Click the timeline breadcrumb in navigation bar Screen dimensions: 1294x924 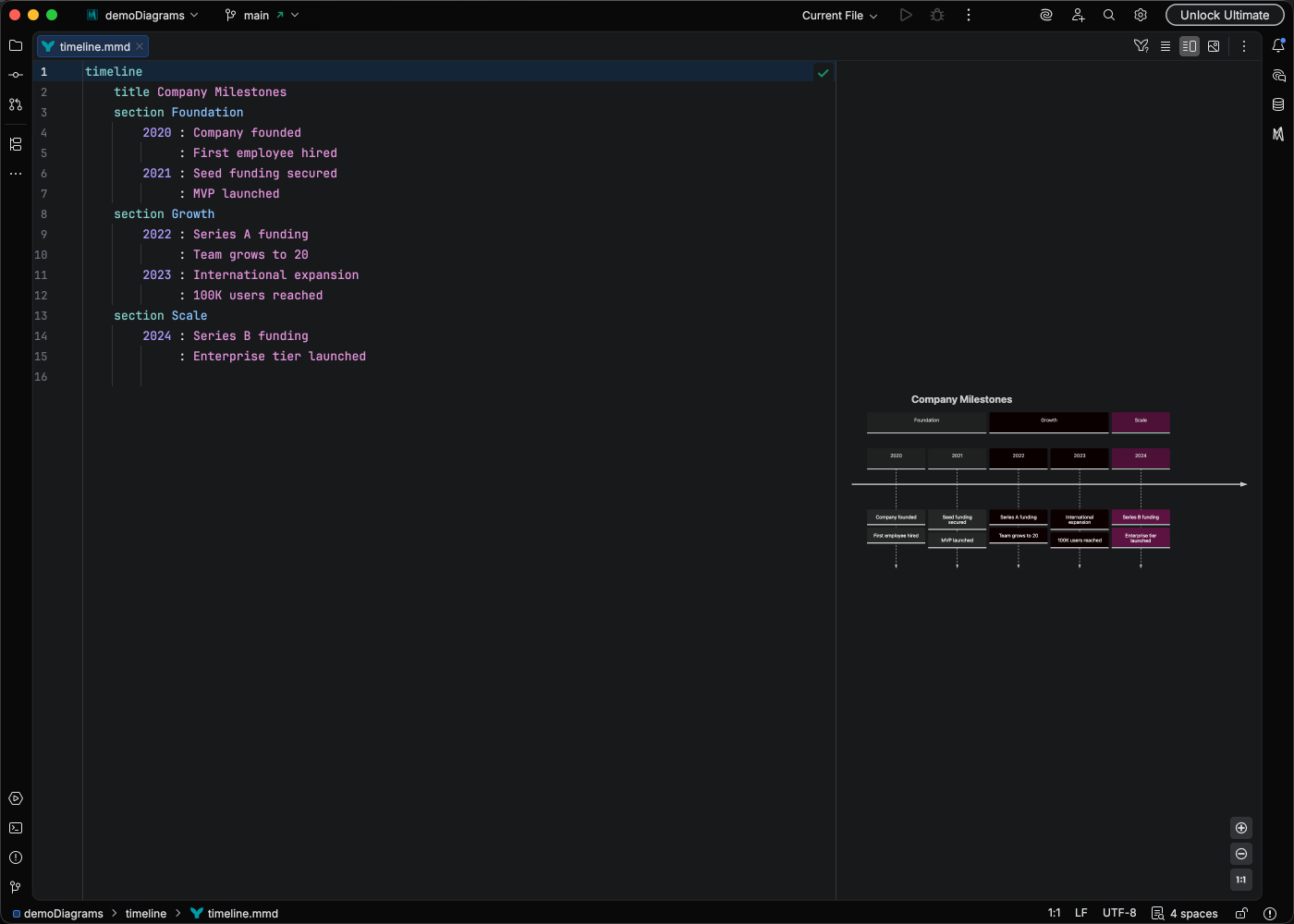pos(146,913)
